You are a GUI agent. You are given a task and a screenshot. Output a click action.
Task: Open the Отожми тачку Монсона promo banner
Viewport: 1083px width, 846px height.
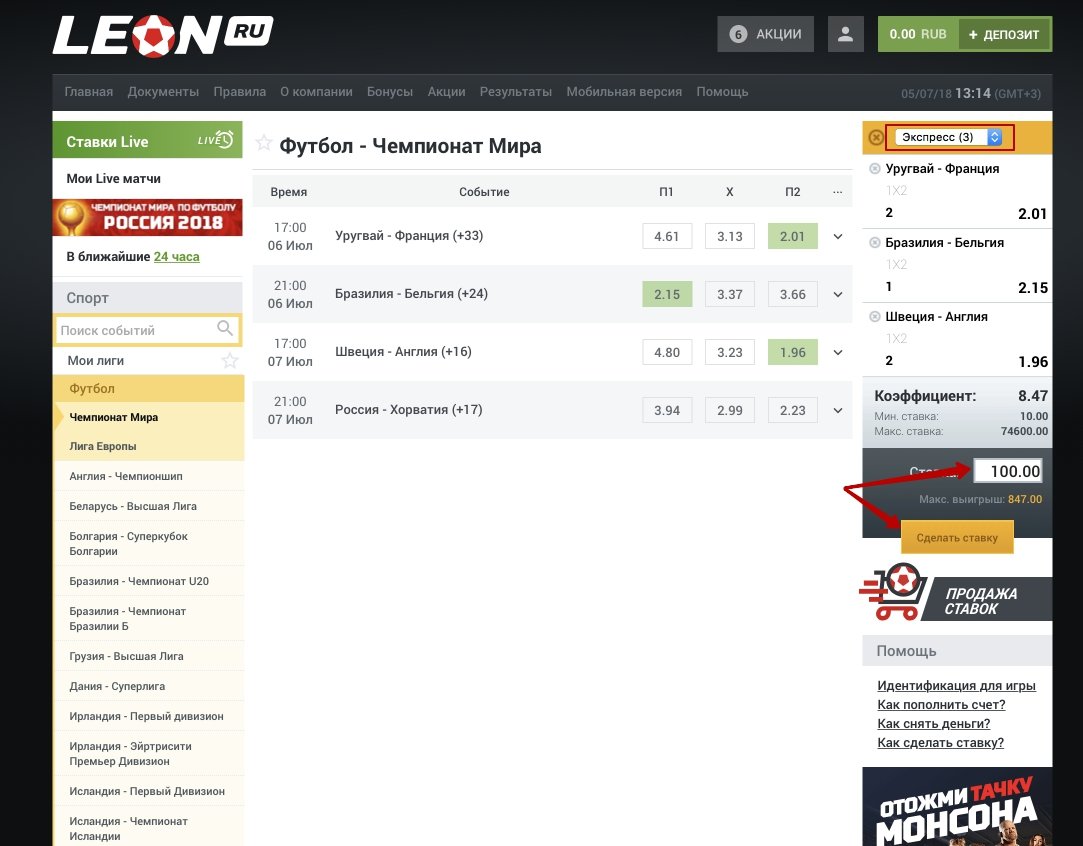click(x=957, y=807)
